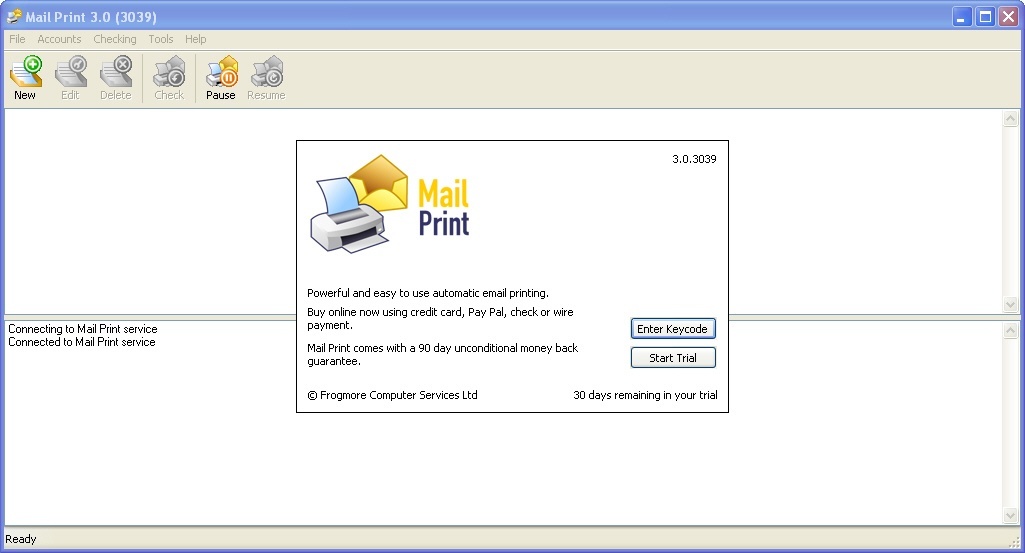The image size is (1025, 553).
Task: Close the Mail Print window
Action: pos(1008,17)
